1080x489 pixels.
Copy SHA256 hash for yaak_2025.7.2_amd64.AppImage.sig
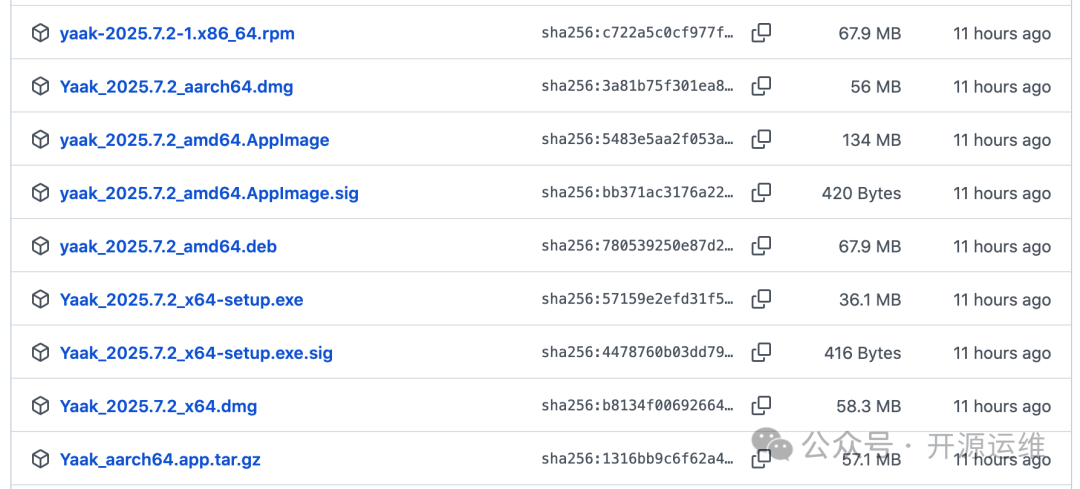click(761, 192)
